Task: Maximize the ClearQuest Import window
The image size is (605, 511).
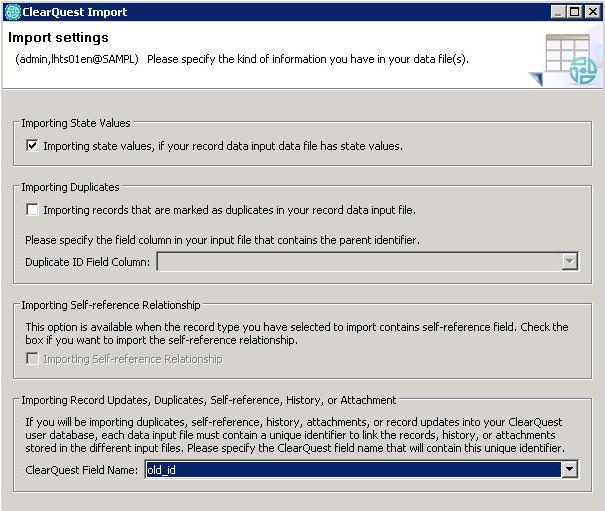Action: [575, 12]
